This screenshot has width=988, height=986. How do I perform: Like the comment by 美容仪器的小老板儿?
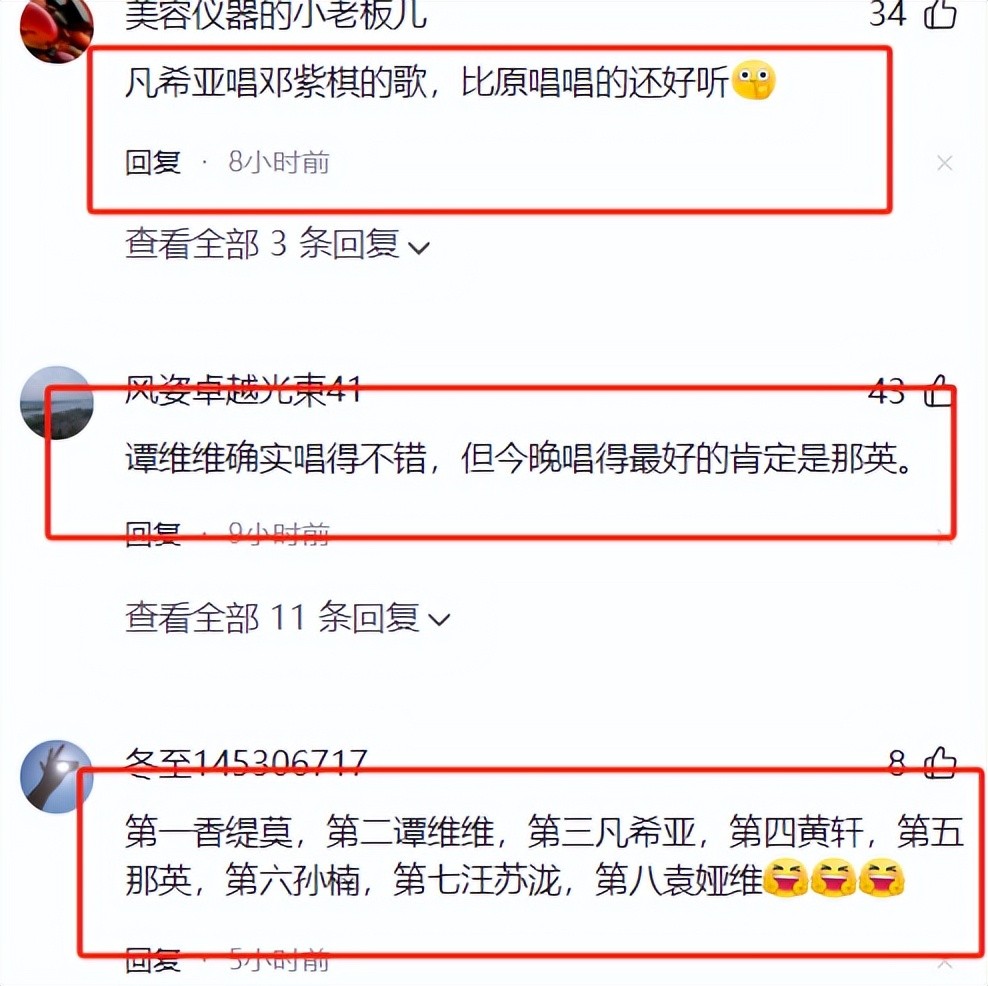click(x=941, y=14)
